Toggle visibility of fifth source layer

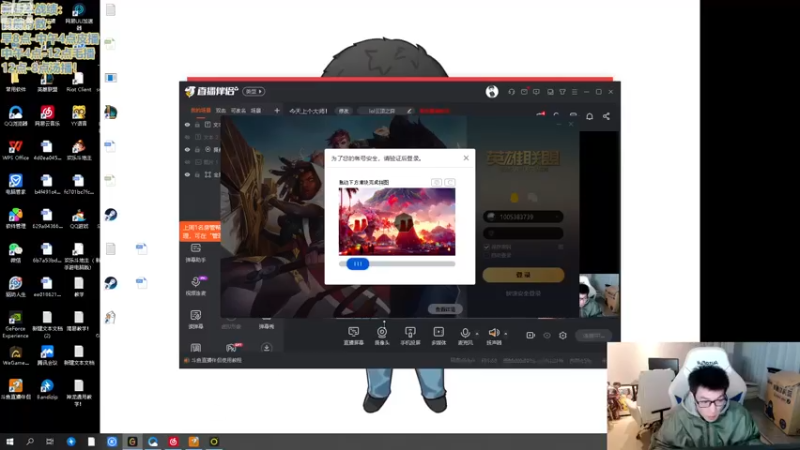187,174
